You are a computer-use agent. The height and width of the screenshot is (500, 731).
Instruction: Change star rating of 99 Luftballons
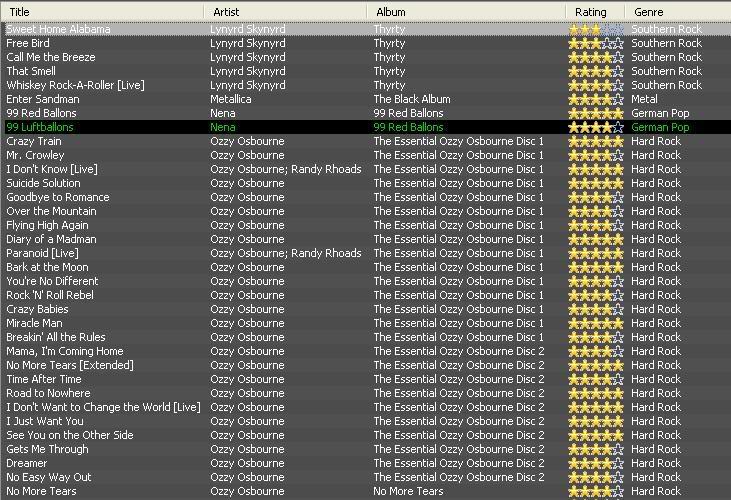point(596,127)
